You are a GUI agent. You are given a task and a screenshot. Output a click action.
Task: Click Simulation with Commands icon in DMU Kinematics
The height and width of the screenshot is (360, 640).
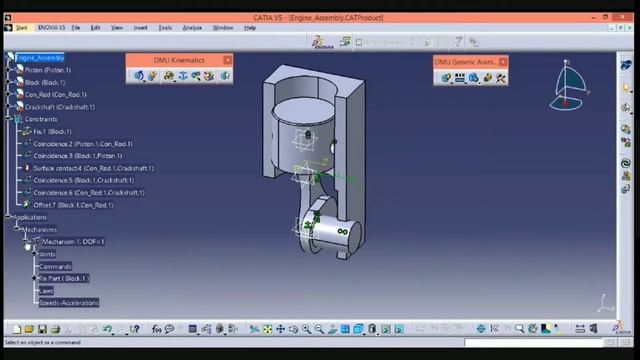click(x=139, y=76)
